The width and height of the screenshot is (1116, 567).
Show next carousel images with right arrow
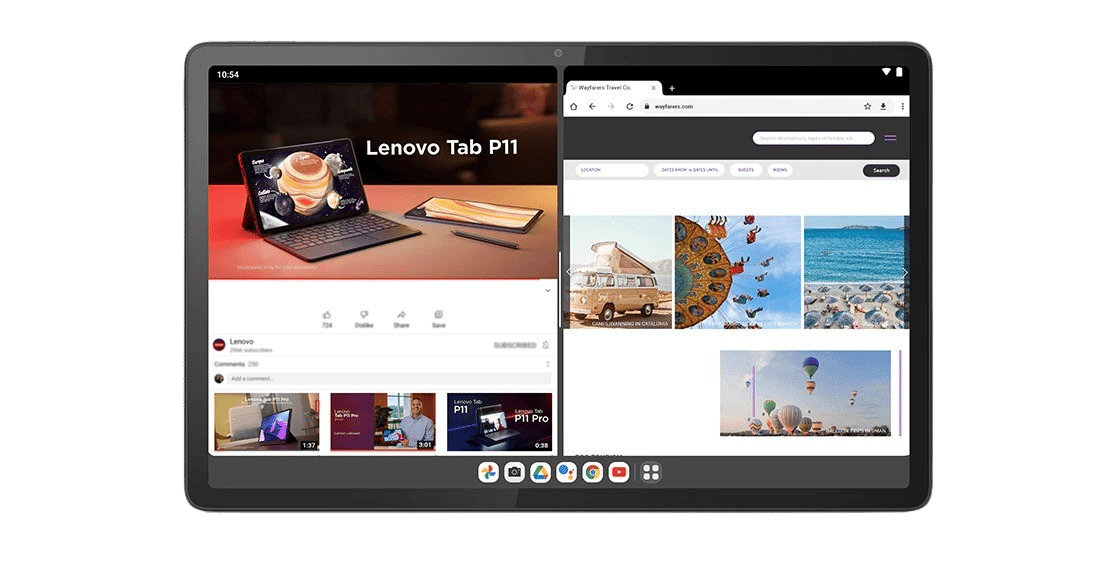905,272
